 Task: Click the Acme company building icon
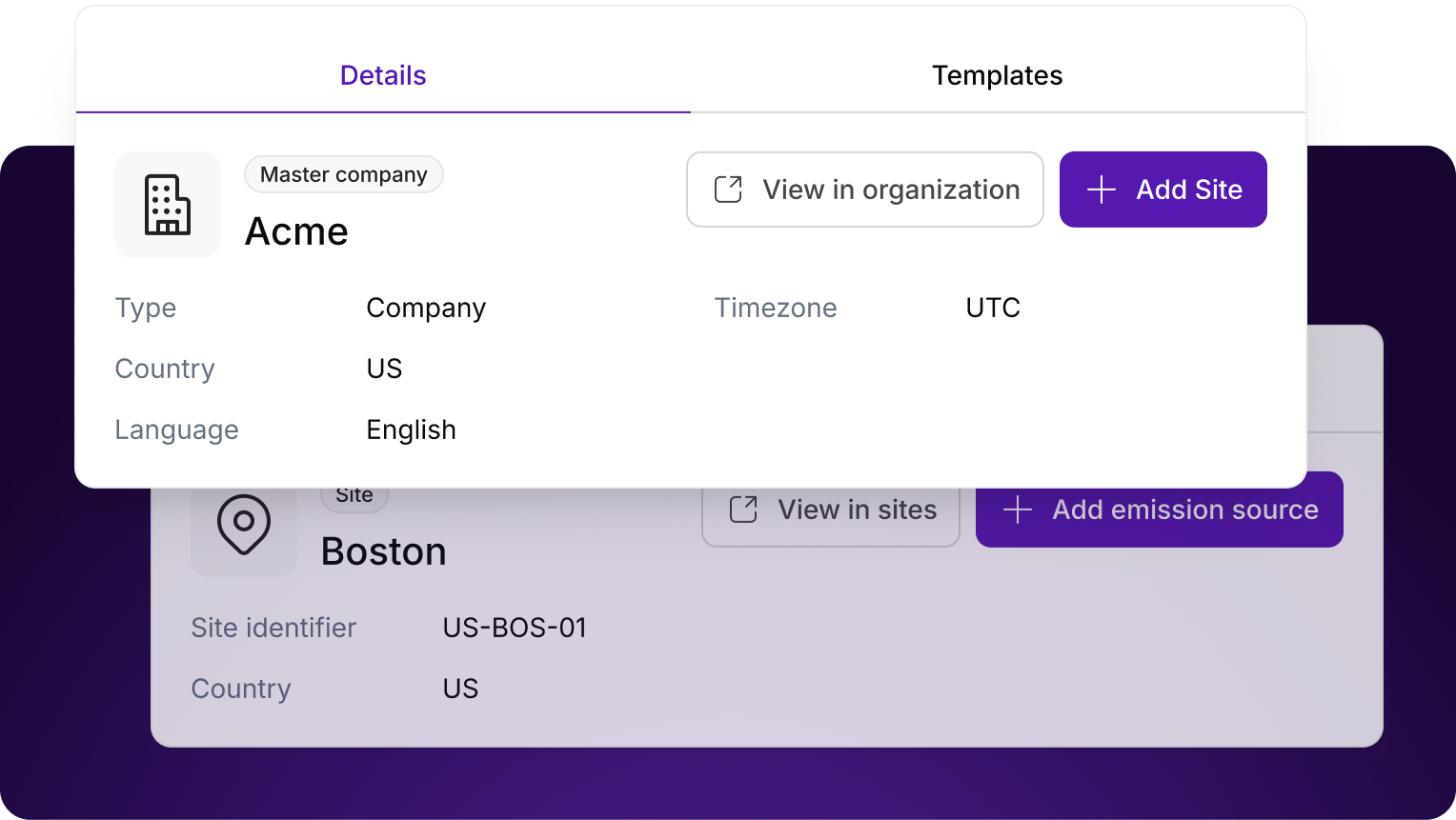pos(168,205)
